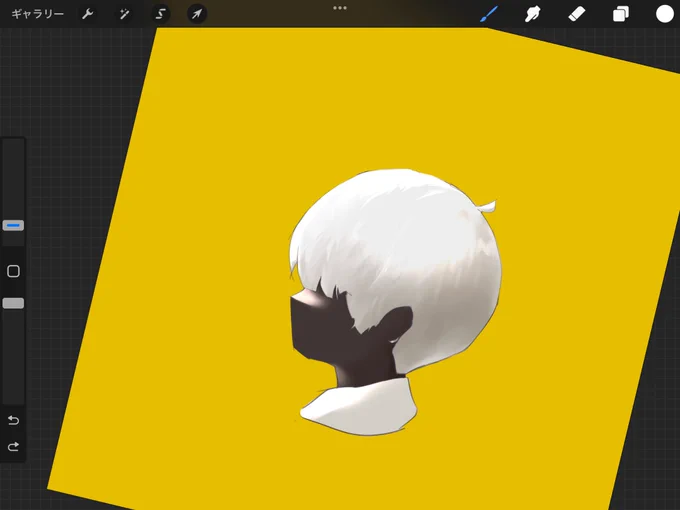This screenshot has width=680, height=510.
Task: Open the Adjustments magic wand menu
Action: pos(124,14)
